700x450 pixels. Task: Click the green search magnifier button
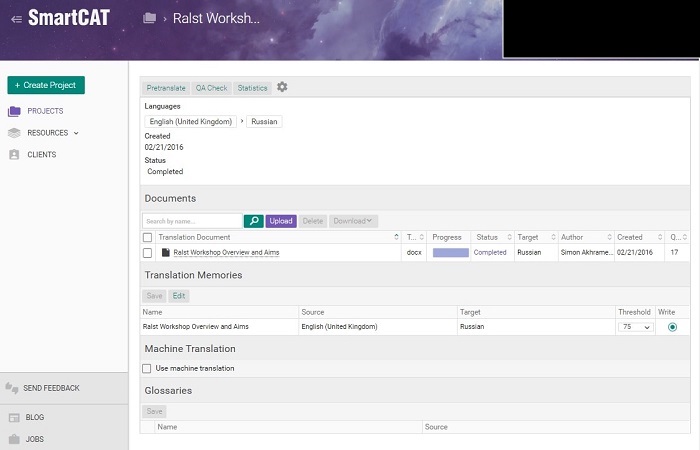pos(254,221)
